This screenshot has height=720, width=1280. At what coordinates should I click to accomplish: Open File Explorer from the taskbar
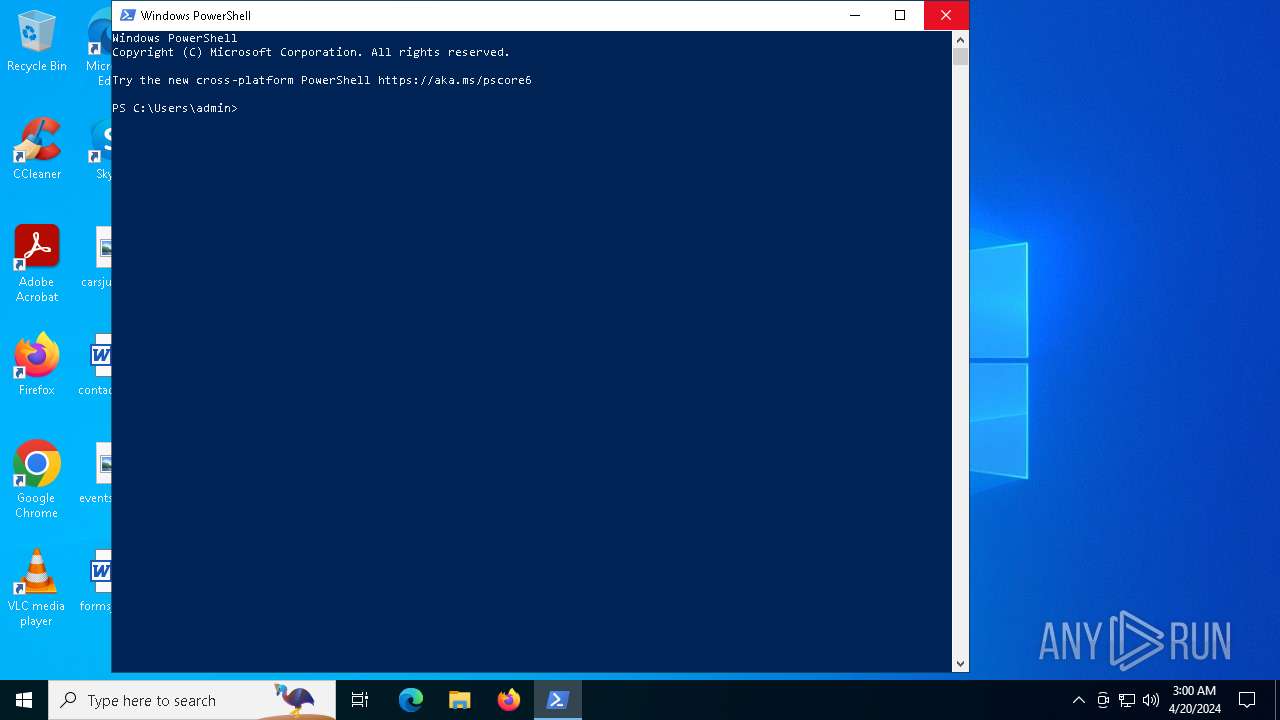click(x=460, y=700)
